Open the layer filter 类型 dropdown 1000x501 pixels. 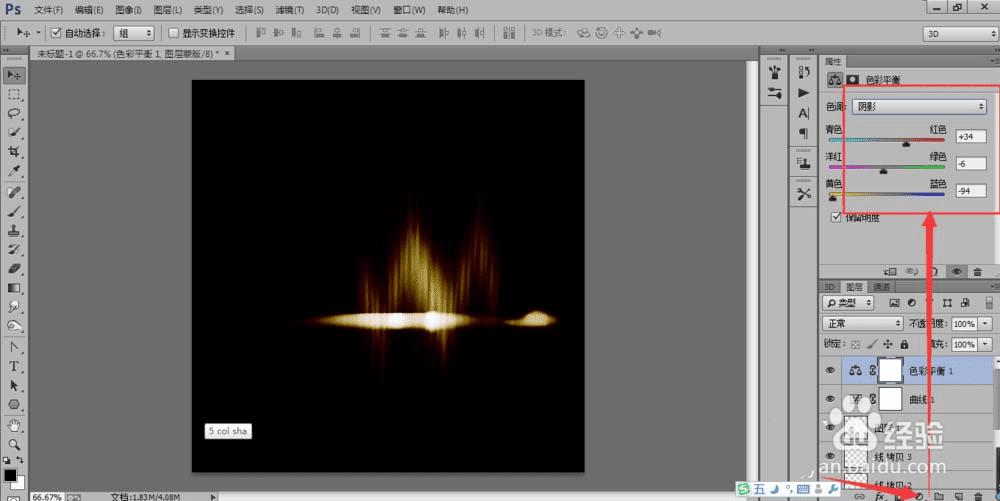(x=848, y=303)
